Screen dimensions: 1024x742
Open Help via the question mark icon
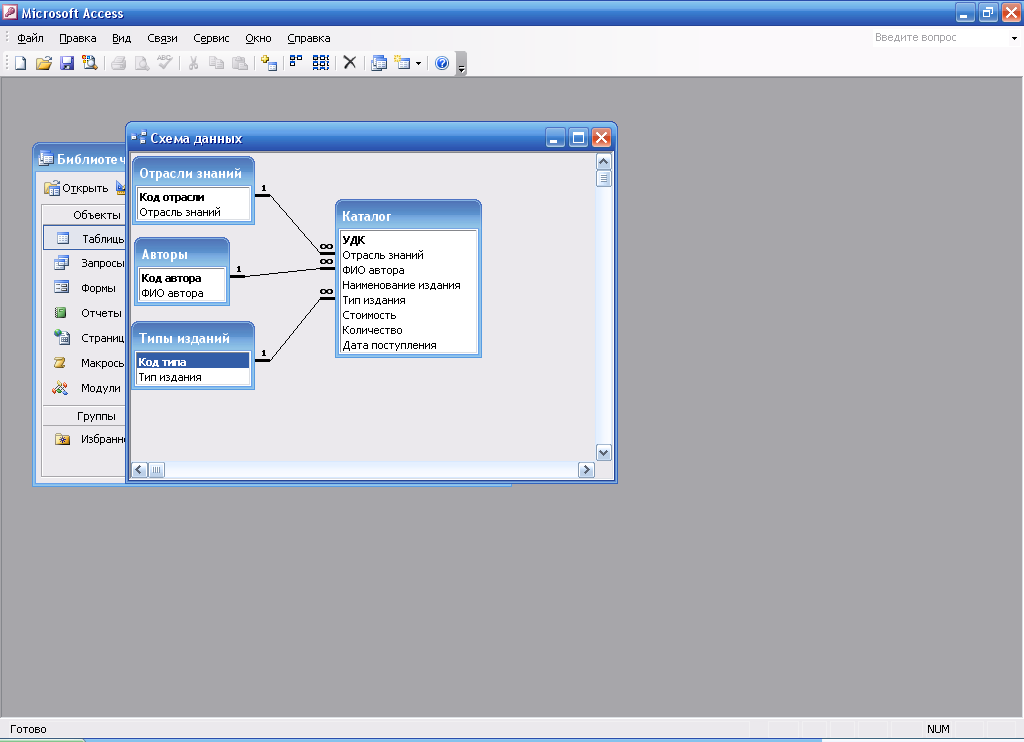pyautogui.click(x=442, y=63)
